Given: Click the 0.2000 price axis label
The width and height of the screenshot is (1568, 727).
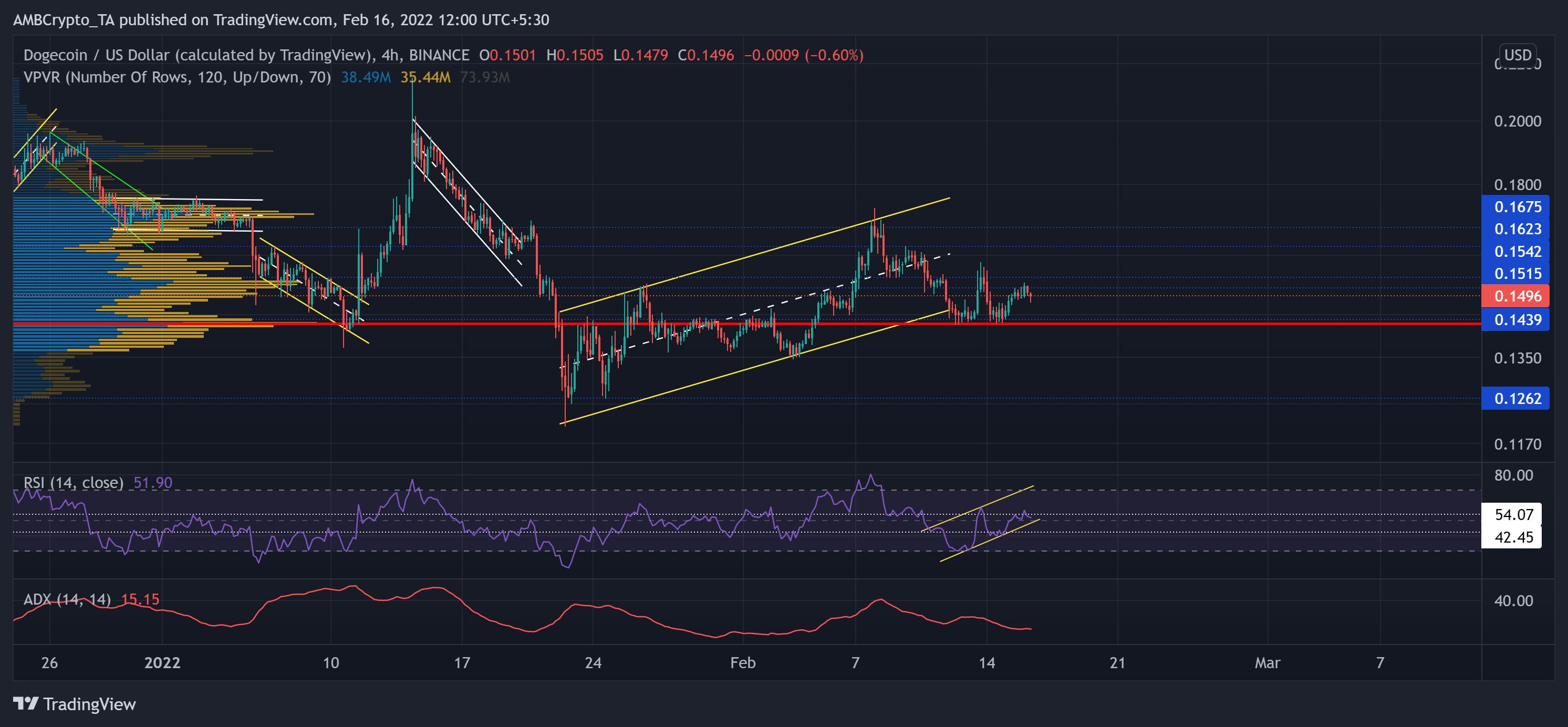Looking at the screenshot, I should click(1518, 121).
